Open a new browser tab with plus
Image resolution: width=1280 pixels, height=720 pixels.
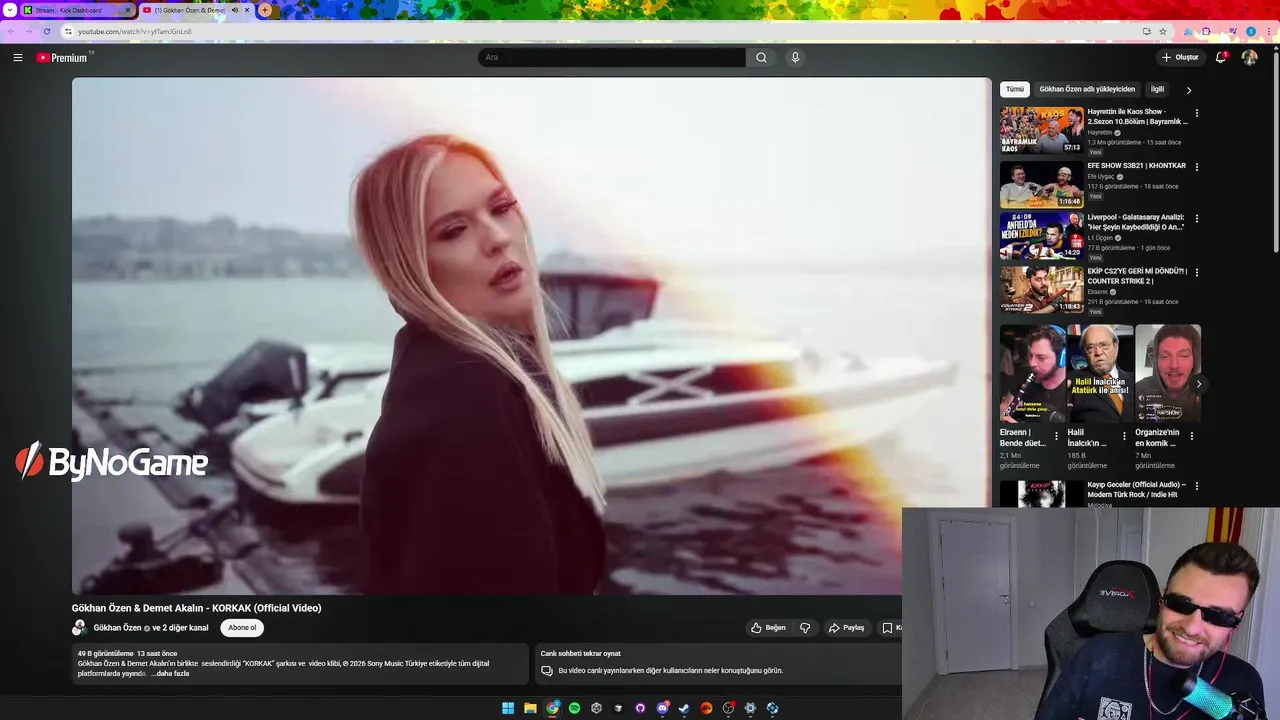[265, 10]
